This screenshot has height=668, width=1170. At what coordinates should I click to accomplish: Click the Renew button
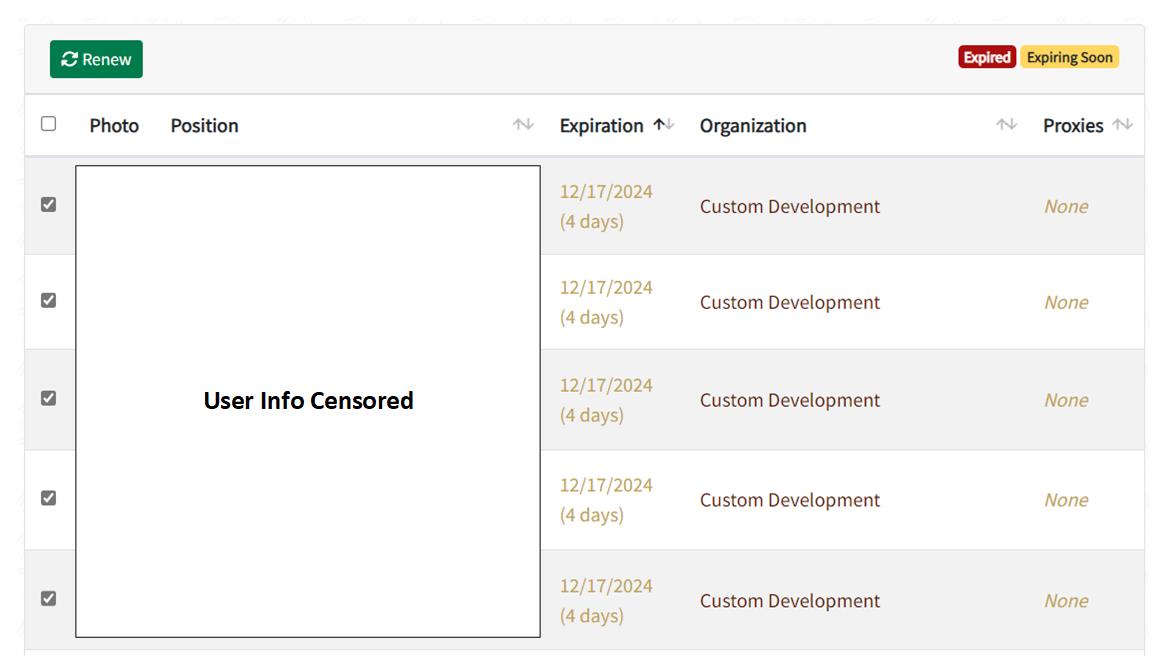96,59
